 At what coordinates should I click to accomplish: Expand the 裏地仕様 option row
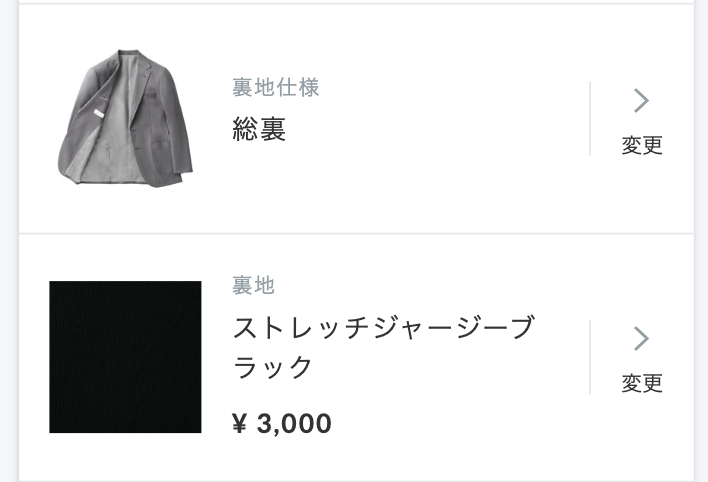pos(356,119)
